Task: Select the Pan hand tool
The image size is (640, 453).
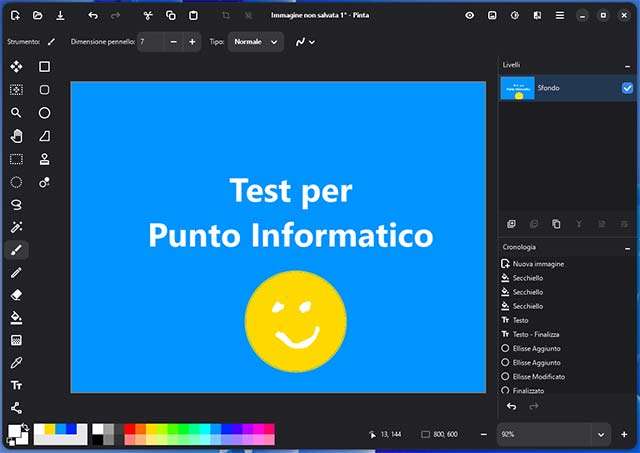Action: (x=16, y=136)
